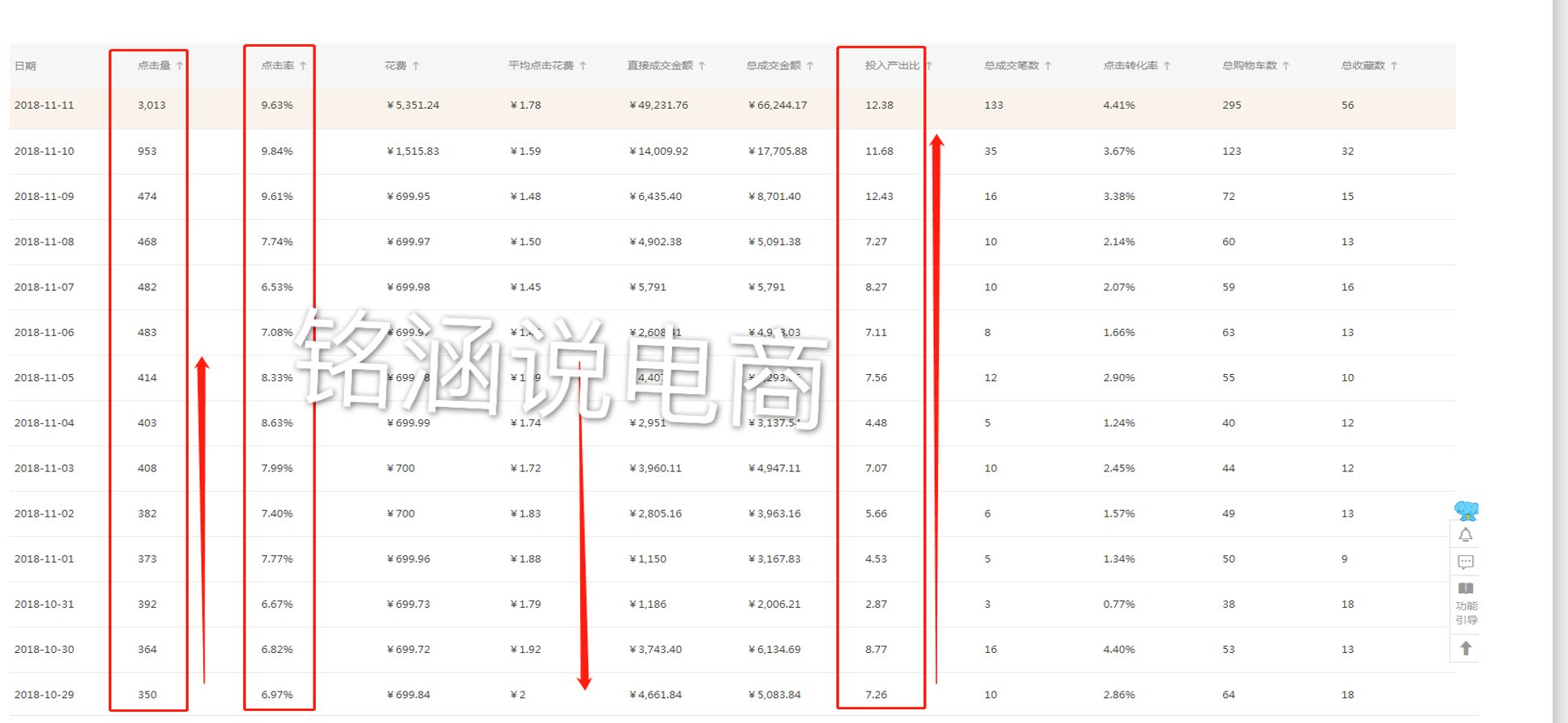Open the chat message bubble icon
The image size is (1568, 723).
coord(1466,562)
